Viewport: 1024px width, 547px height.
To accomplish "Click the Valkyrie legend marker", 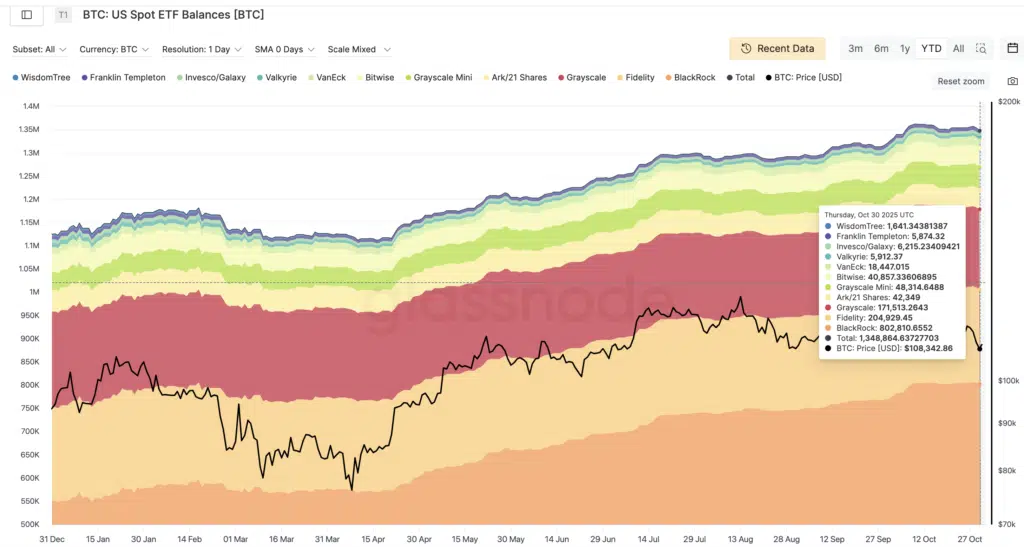I will (260, 77).
